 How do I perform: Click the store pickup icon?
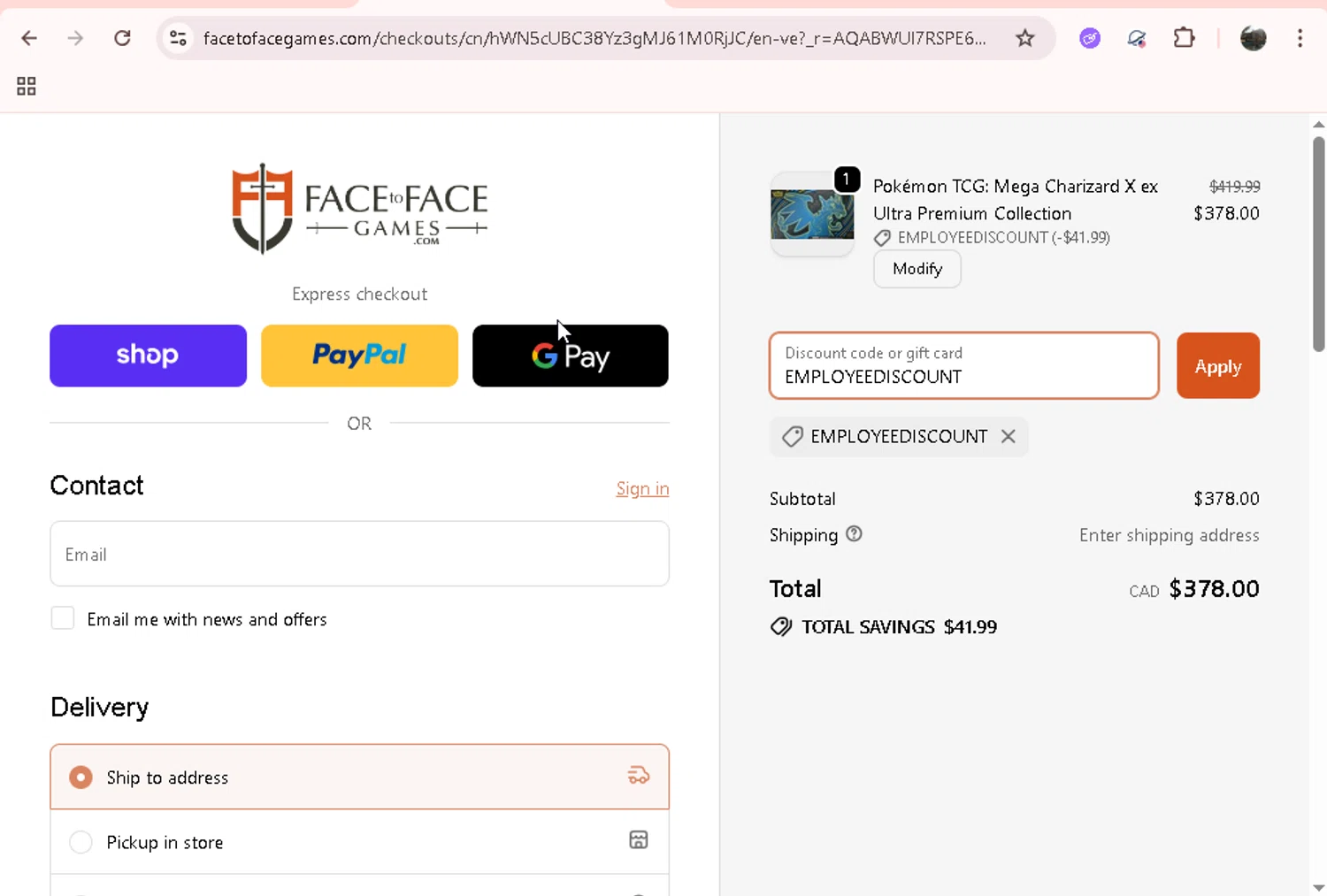pos(638,840)
